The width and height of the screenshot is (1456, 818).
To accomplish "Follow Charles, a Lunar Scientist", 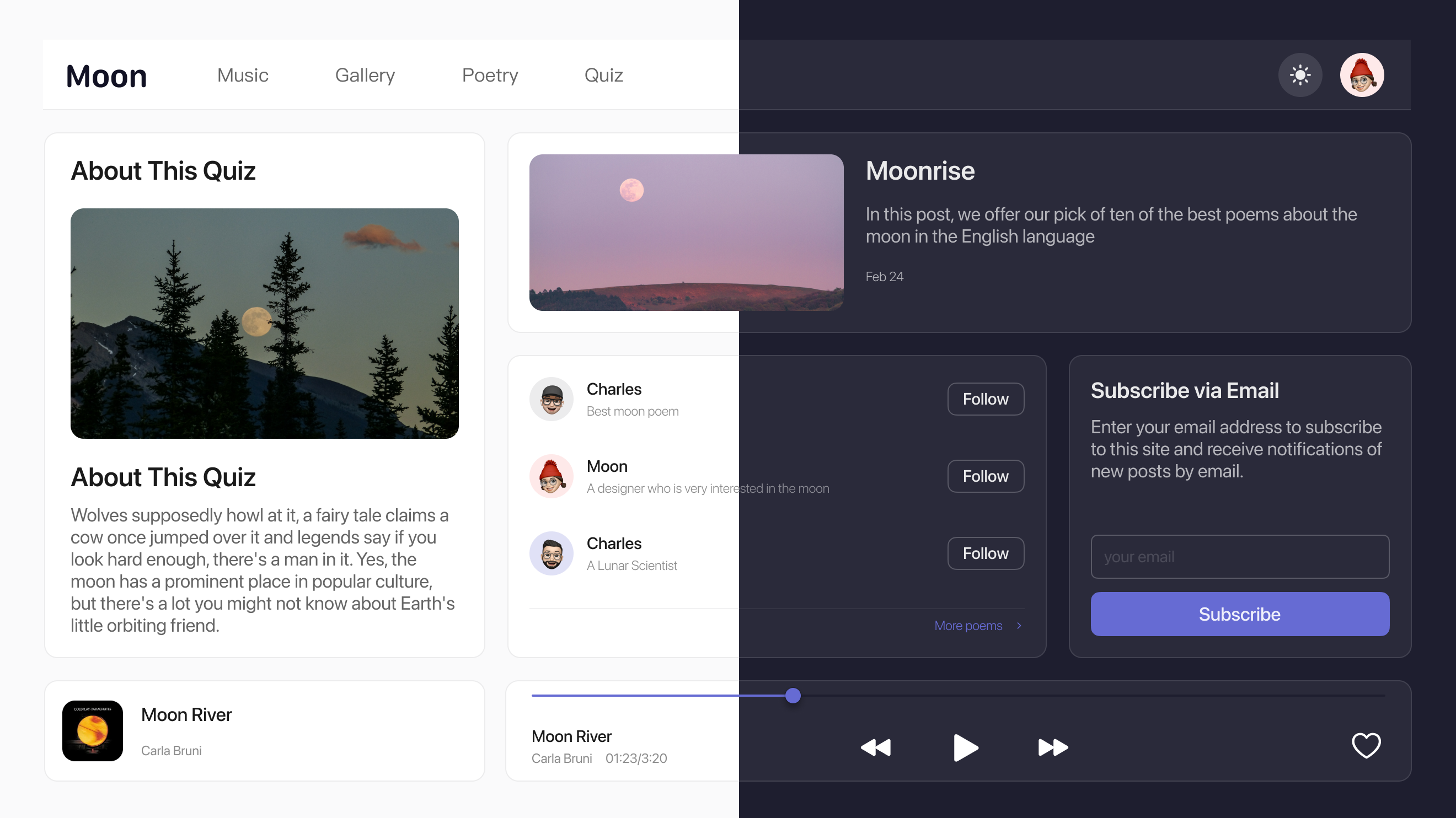I will tap(985, 553).
